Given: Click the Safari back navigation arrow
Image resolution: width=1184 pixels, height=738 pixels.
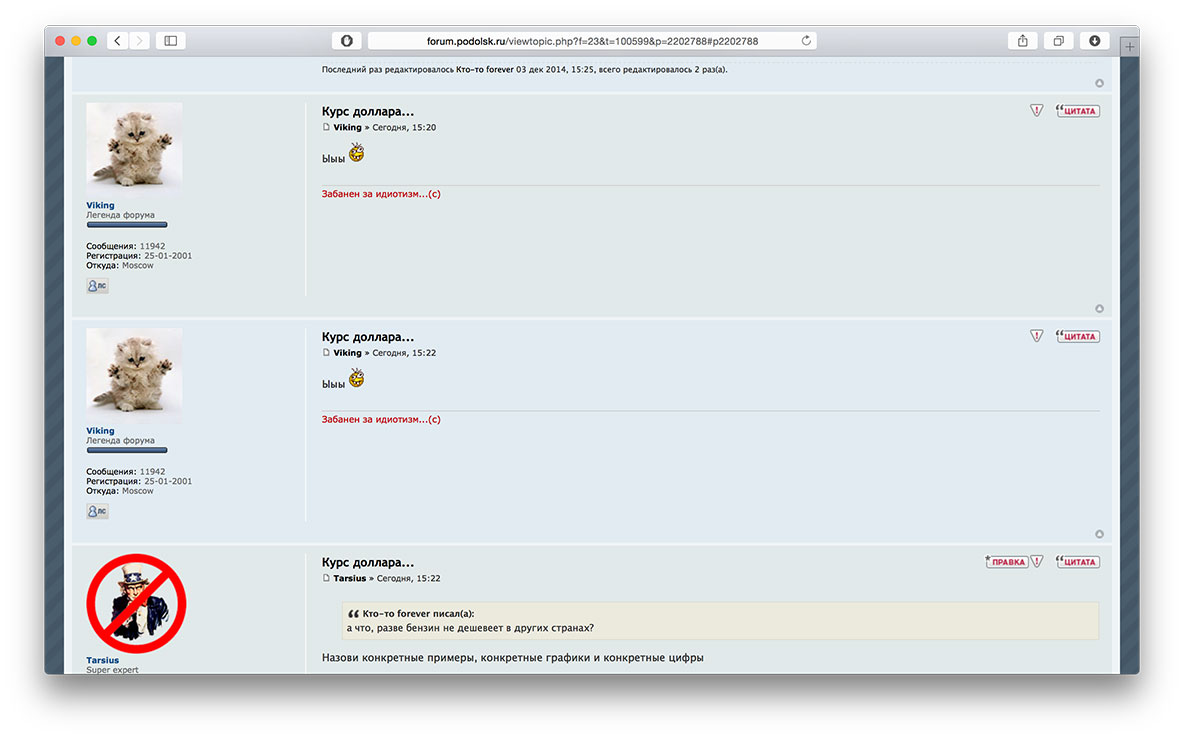Looking at the screenshot, I should pos(118,41).
